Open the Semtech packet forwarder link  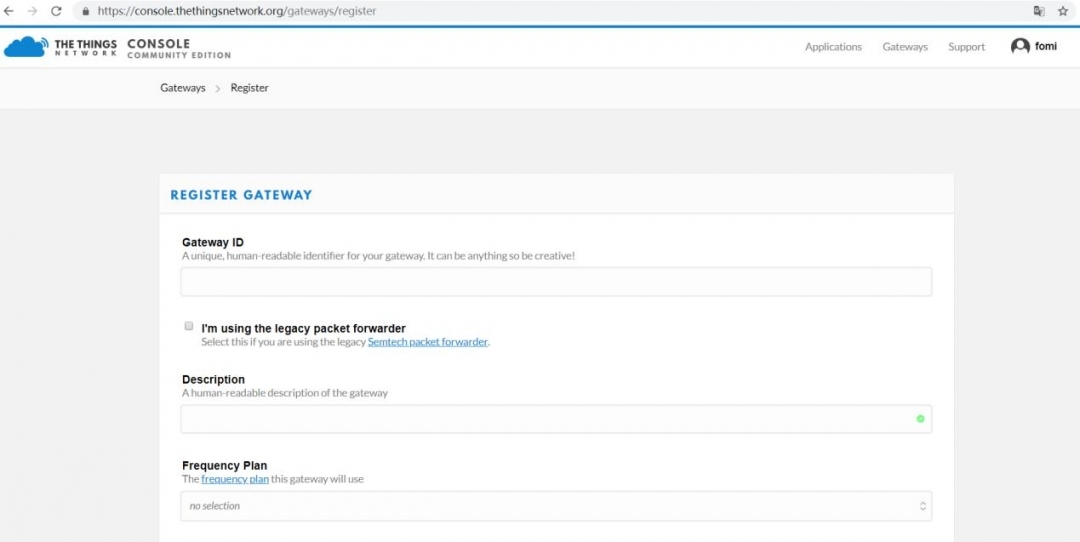pos(428,342)
